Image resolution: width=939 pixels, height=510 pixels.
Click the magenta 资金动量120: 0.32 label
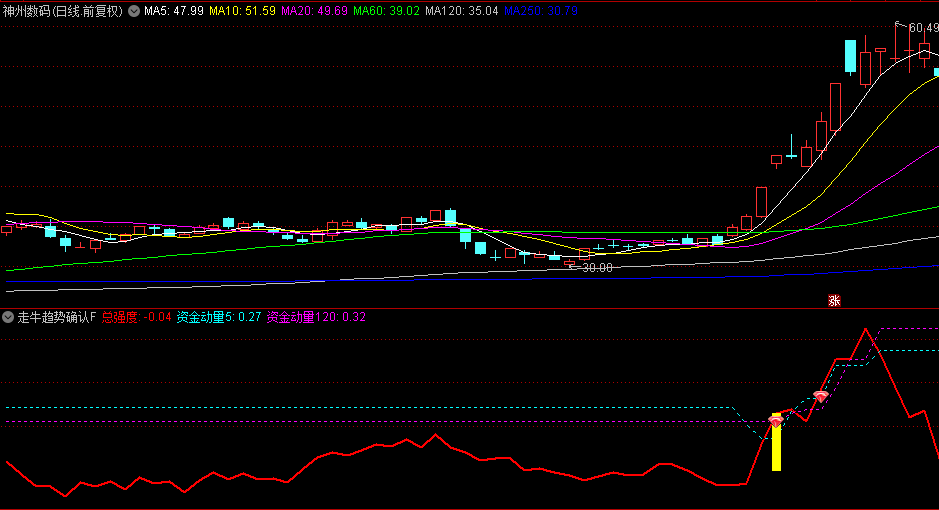pyautogui.click(x=316, y=317)
